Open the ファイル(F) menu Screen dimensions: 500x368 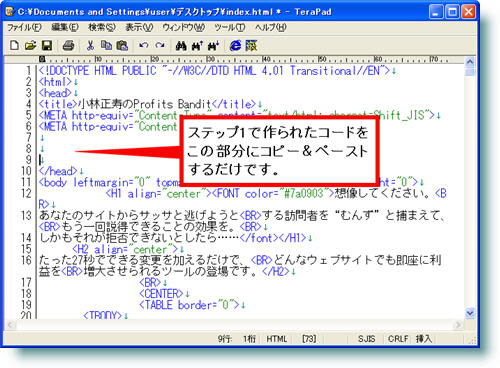(24, 27)
